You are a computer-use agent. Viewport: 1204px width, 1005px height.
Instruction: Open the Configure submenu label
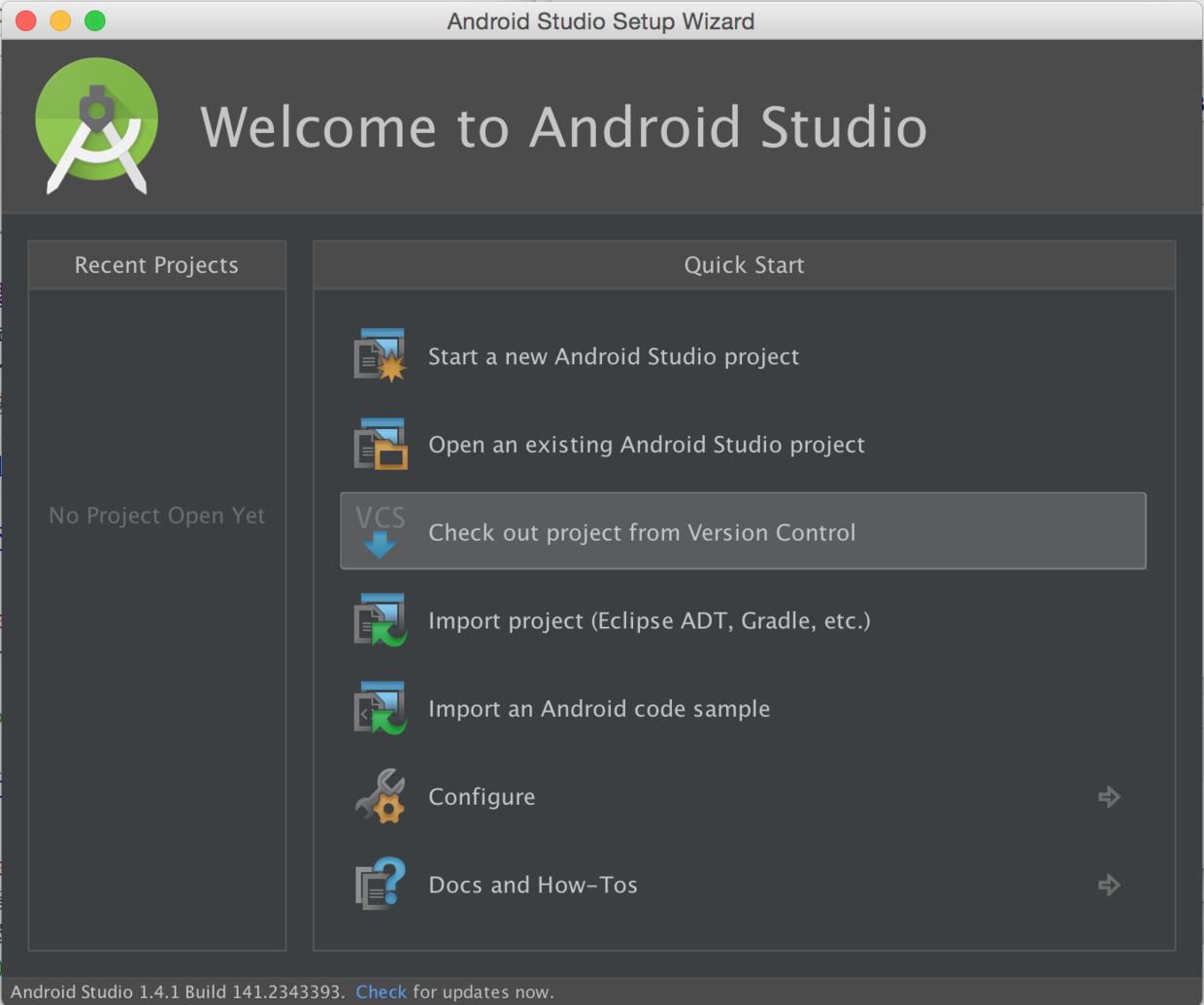coord(482,797)
